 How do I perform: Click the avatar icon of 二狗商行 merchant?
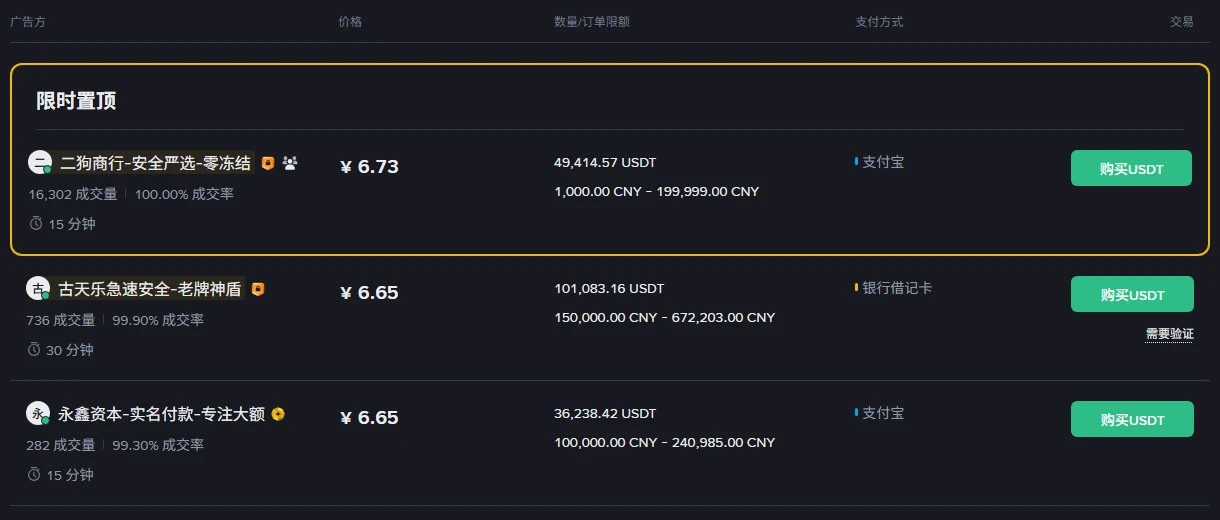click(39, 162)
